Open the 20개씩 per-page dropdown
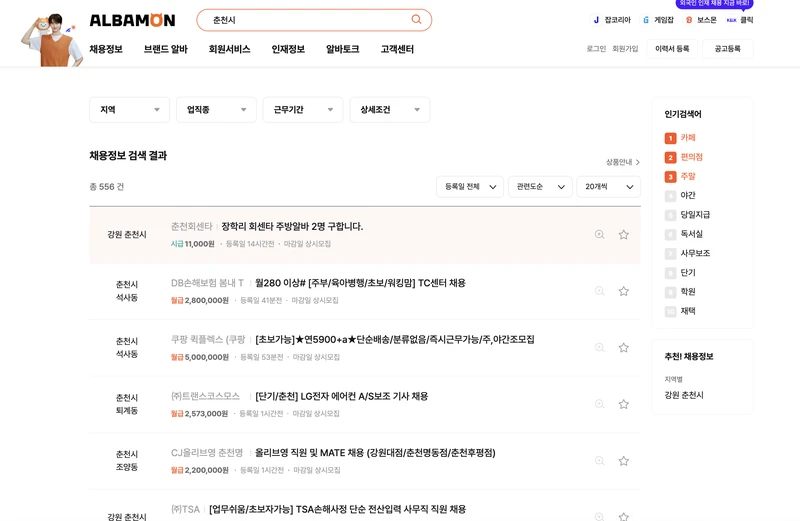 [x=609, y=187]
